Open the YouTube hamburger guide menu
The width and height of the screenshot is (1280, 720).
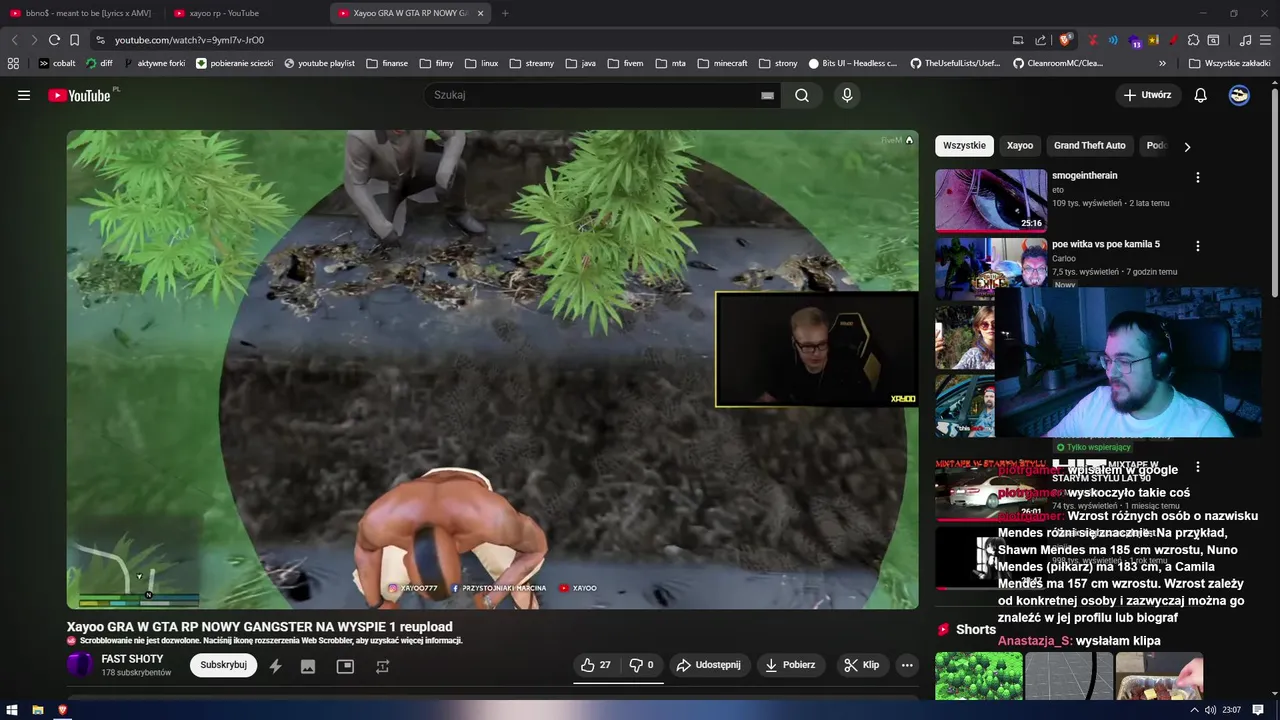coord(24,95)
